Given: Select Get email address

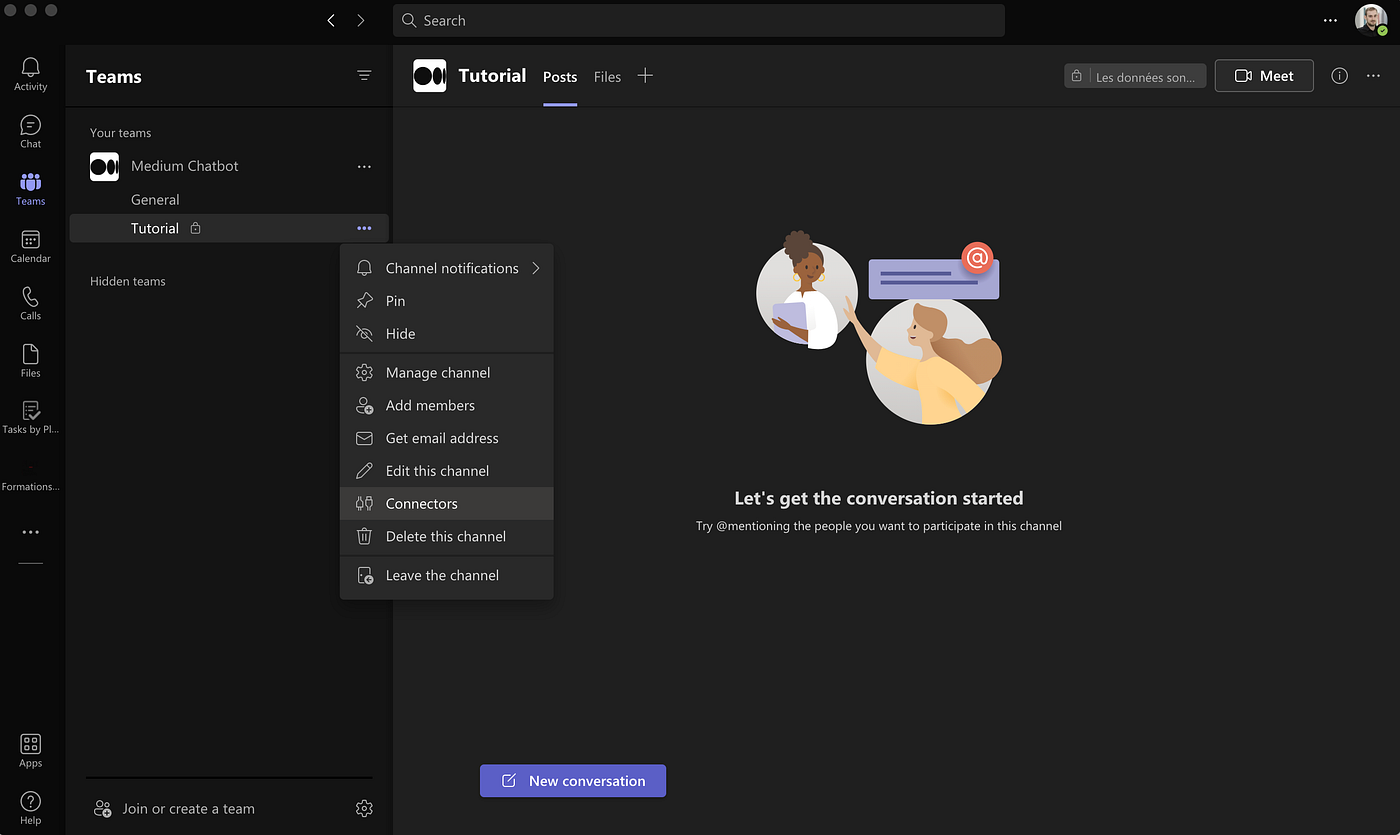Looking at the screenshot, I should pyautogui.click(x=447, y=438).
